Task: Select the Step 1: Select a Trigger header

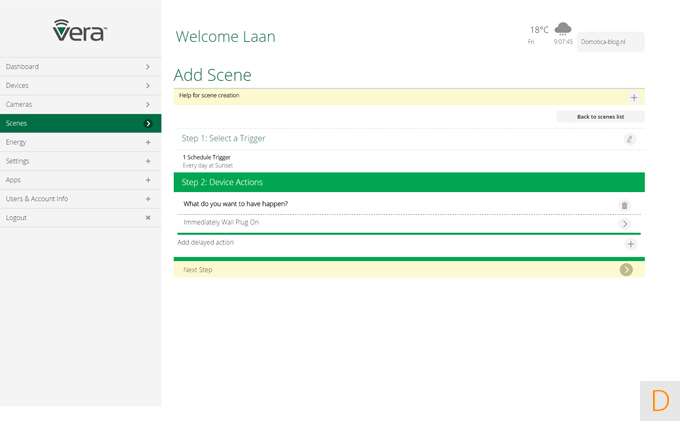Action: [223, 139]
